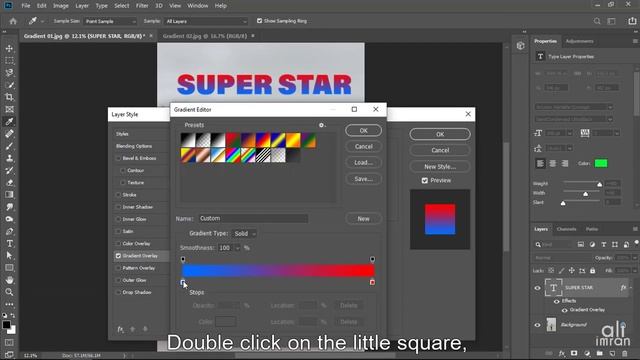Select the Frame tool
This screenshot has height=360, width=640.
point(9,109)
